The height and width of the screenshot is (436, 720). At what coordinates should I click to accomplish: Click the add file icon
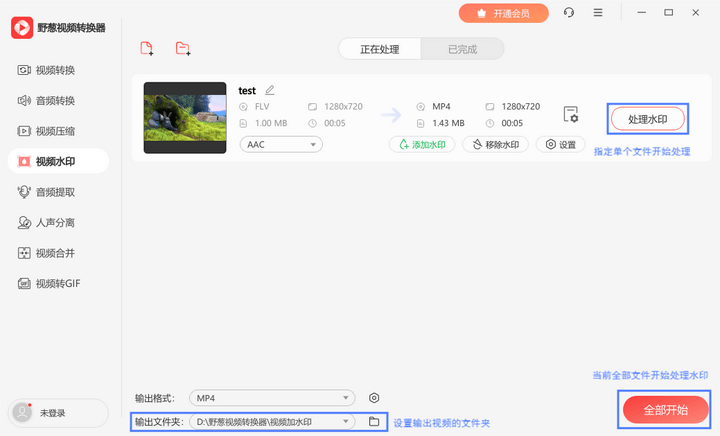(146, 48)
